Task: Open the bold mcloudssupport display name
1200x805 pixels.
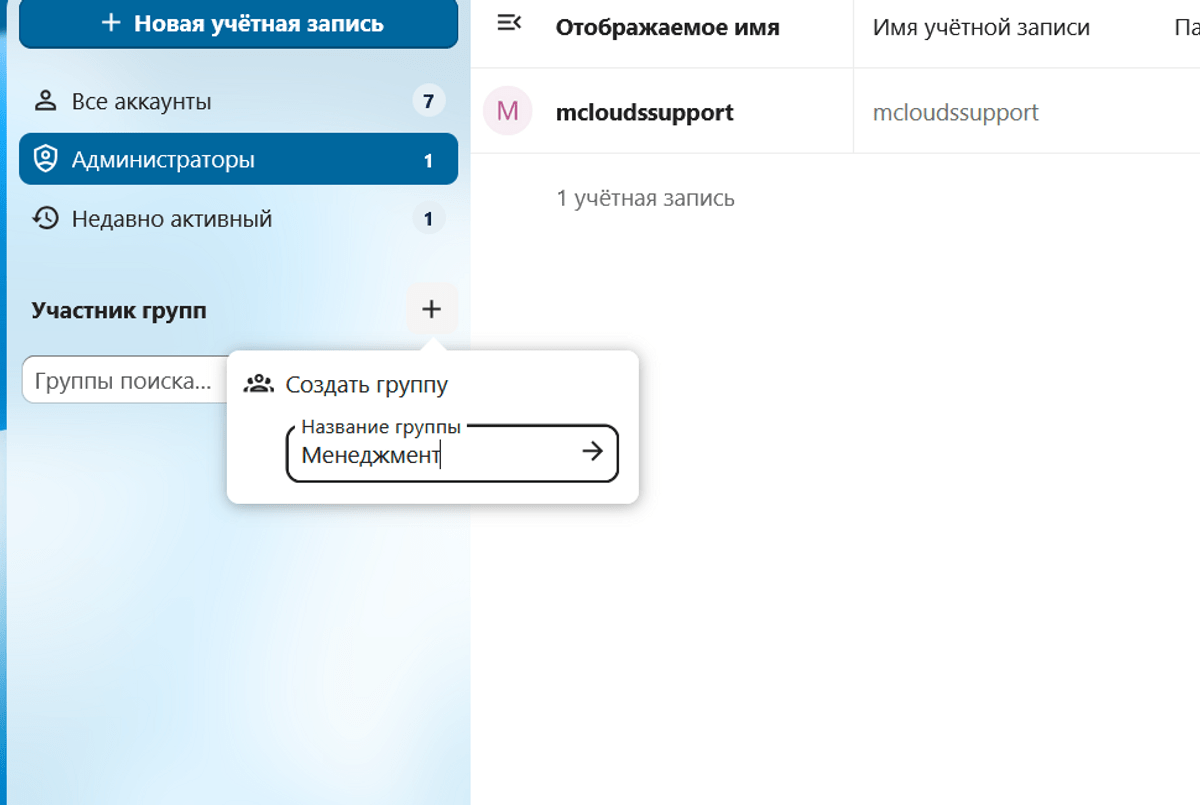Action: coord(644,112)
